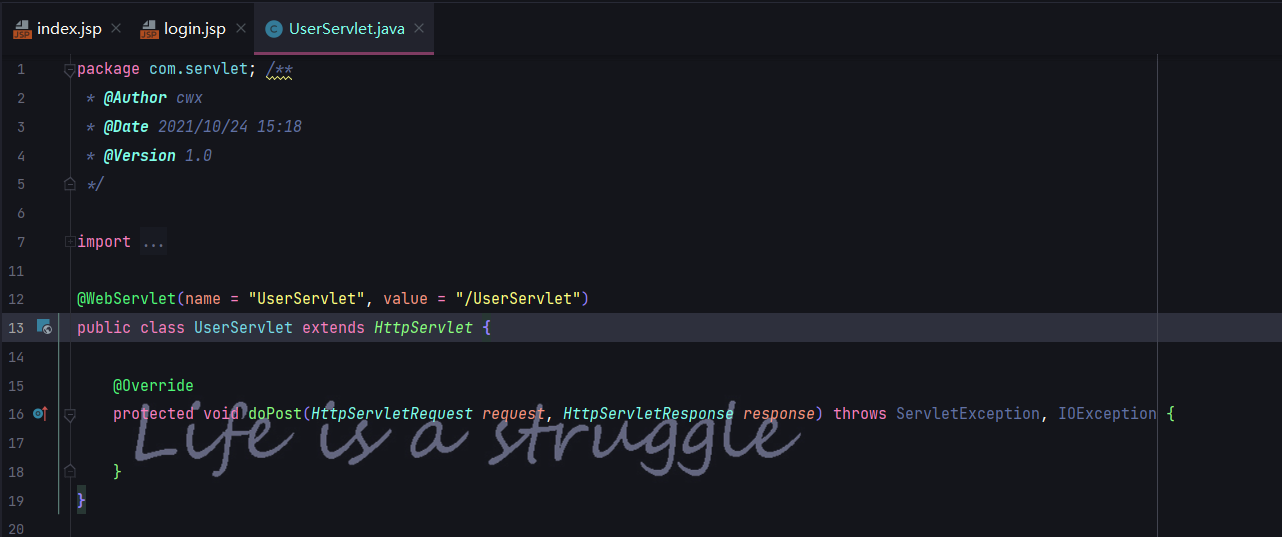Click the closing class brace on line 19
Screen dimensions: 1282x537
point(82,500)
